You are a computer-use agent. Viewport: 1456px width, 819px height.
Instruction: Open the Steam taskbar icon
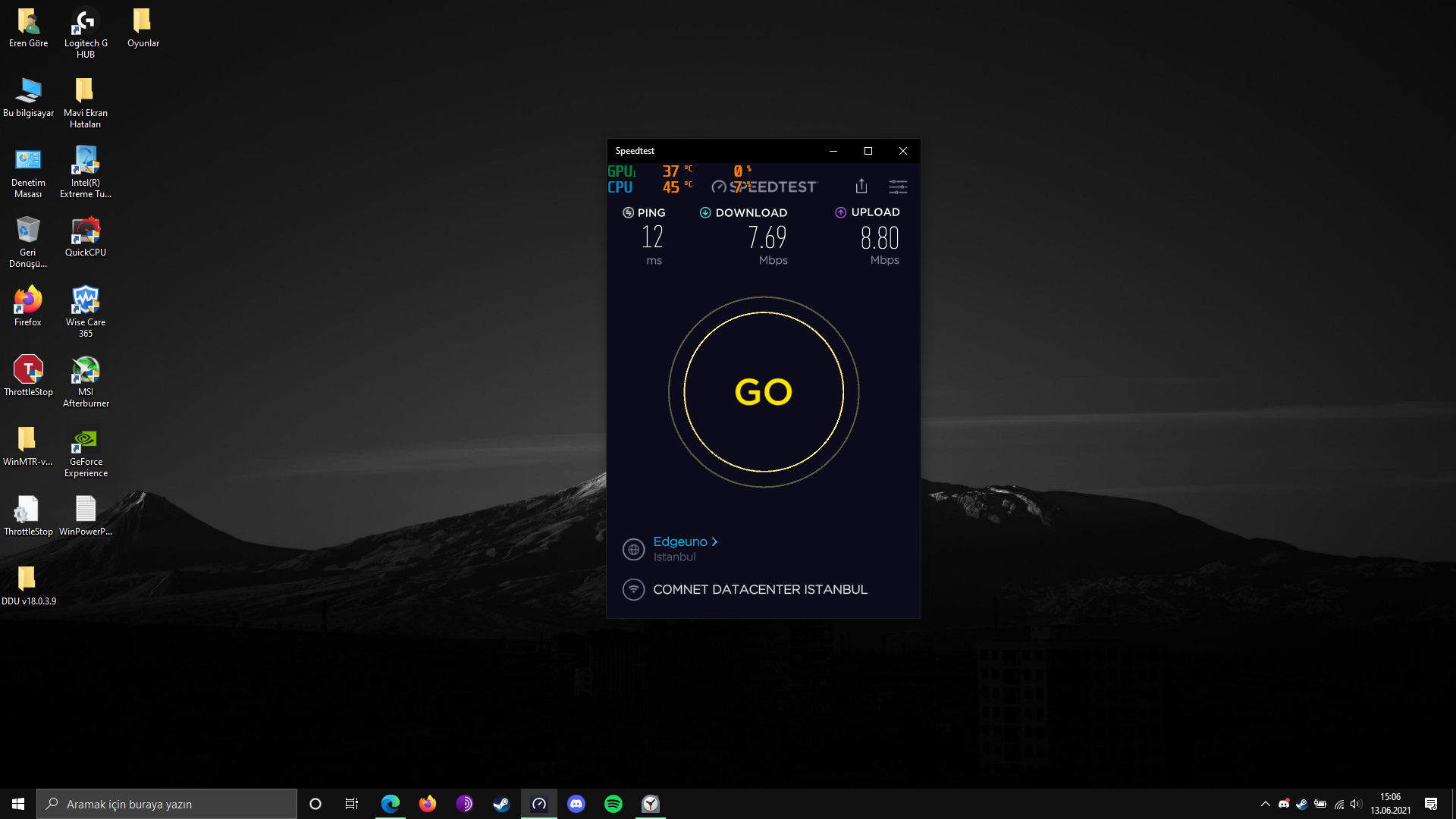tap(501, 804)
